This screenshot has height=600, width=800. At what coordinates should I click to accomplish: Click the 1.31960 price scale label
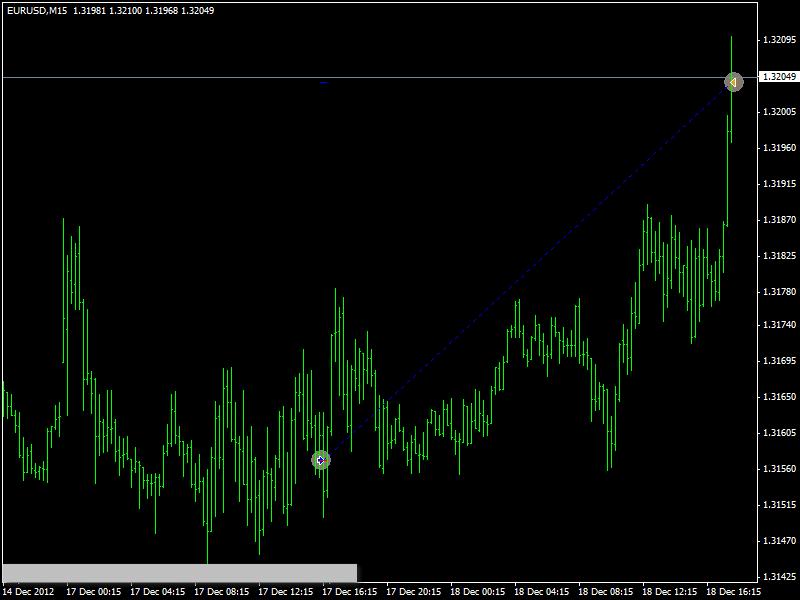(779, 148)
